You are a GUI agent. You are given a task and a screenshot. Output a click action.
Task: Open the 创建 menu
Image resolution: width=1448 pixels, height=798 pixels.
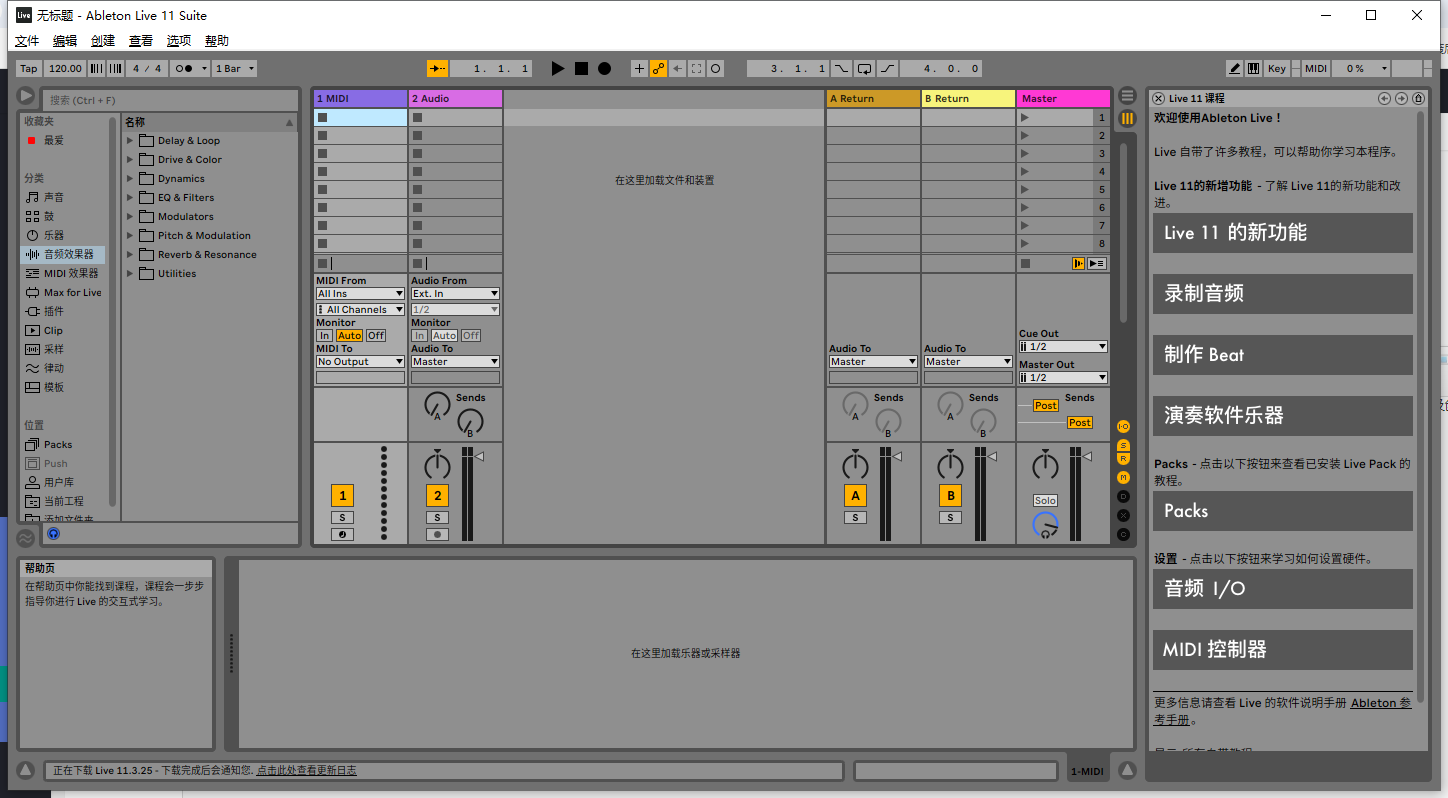pyautogui.click(x=103, y=41)
